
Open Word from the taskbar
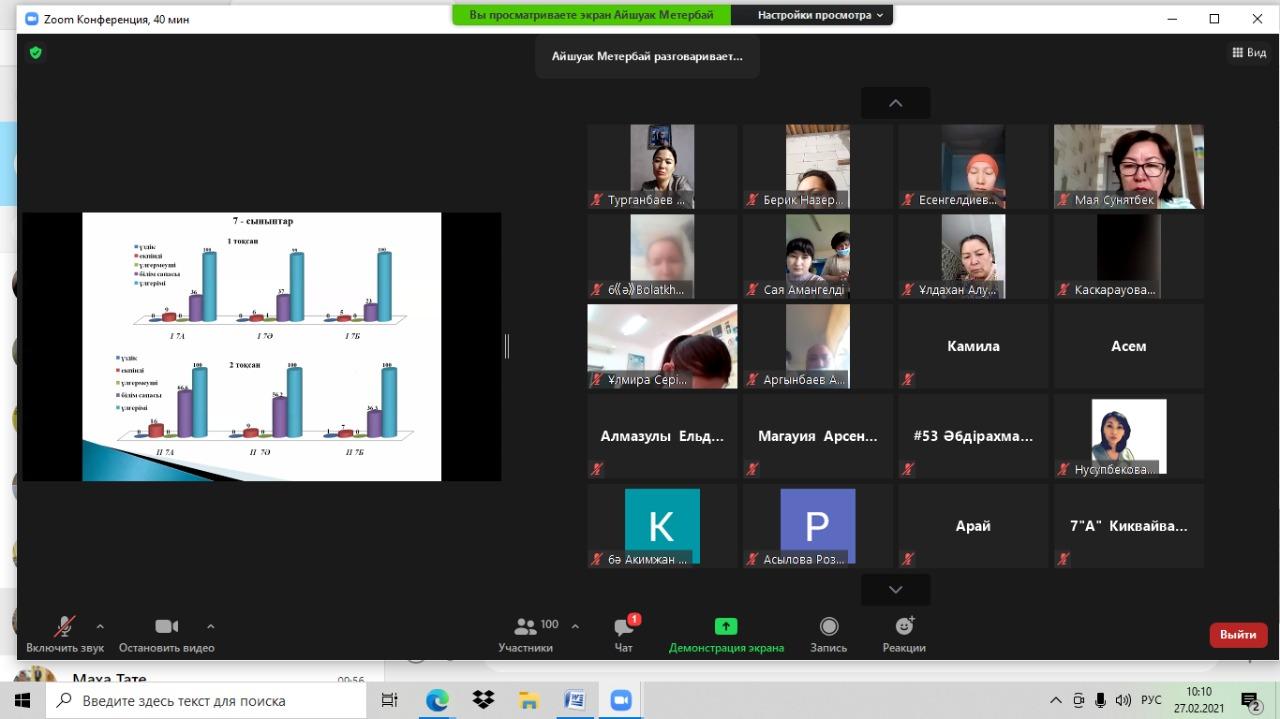(574, 700)
